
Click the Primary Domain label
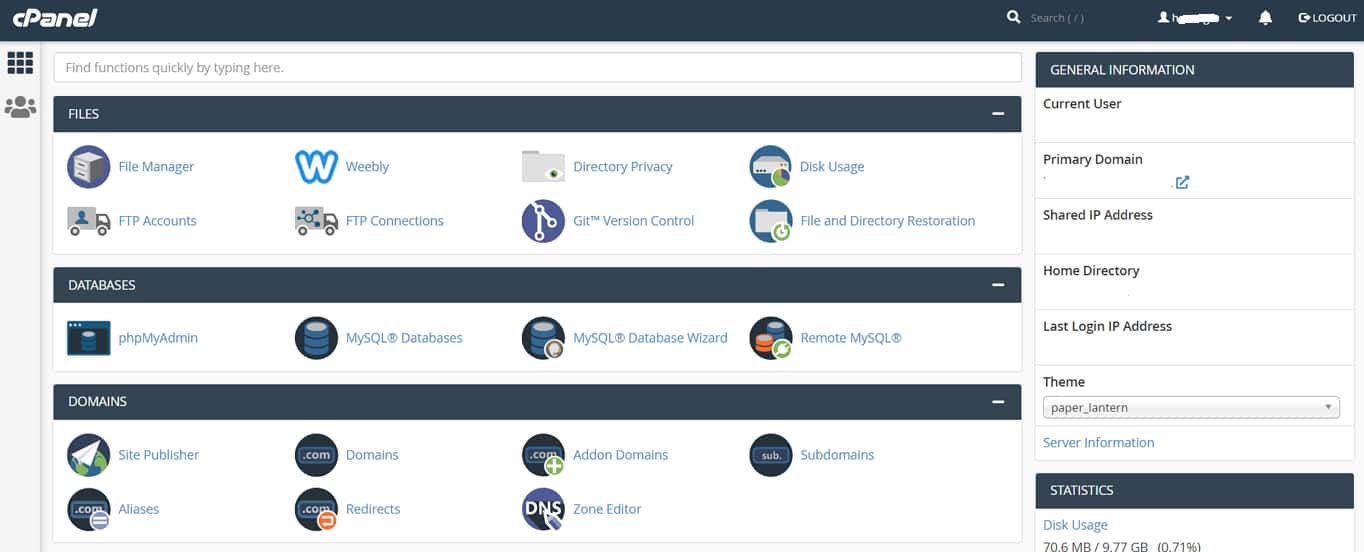click(1092, 159)
